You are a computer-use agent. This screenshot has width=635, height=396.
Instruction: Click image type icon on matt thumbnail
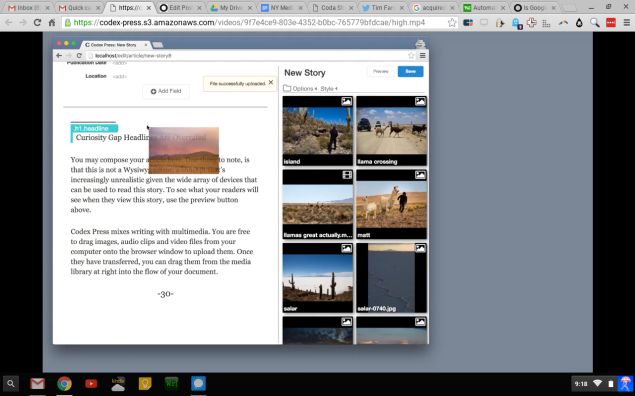click(420, 175)
